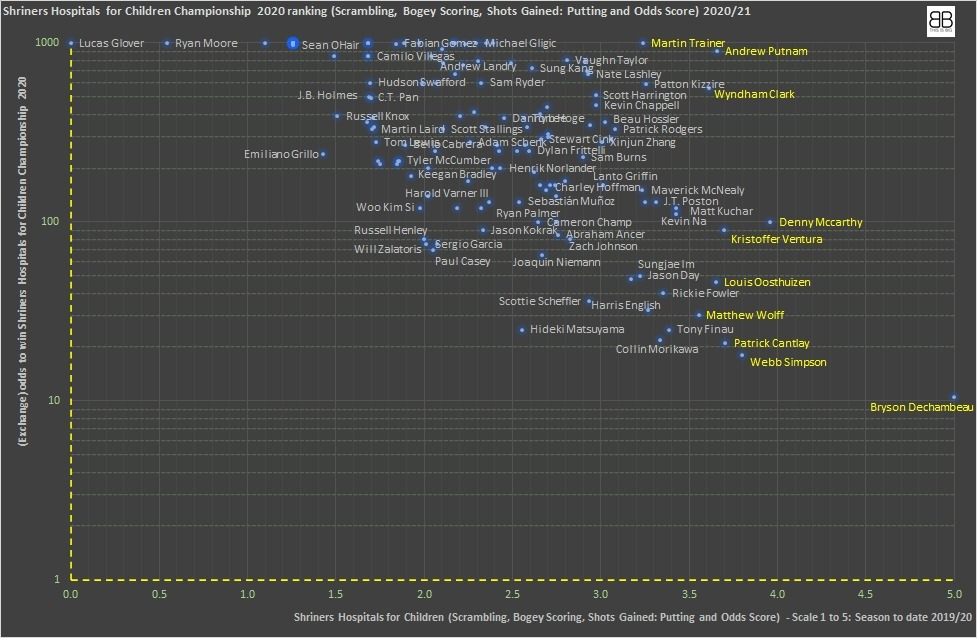Click the 'Jason Day' data label

pyautogui.click(x=673, y=275)
